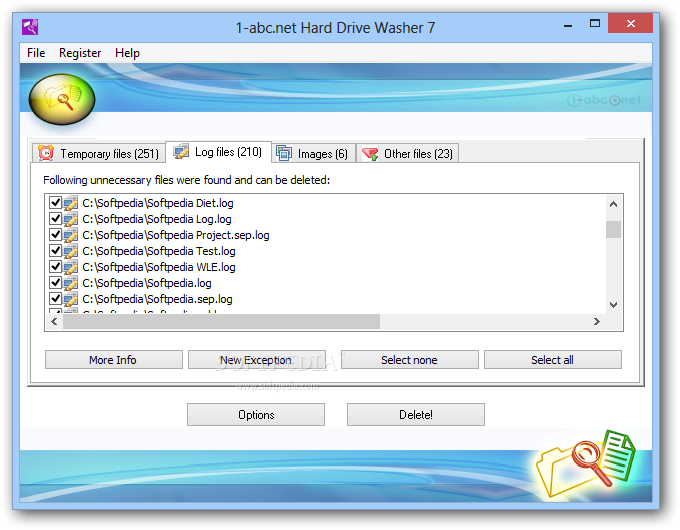Click the file list scroll up arrow
Image resolution: width=680 pixels, height=530 pixels.
(x=613, y=204)
